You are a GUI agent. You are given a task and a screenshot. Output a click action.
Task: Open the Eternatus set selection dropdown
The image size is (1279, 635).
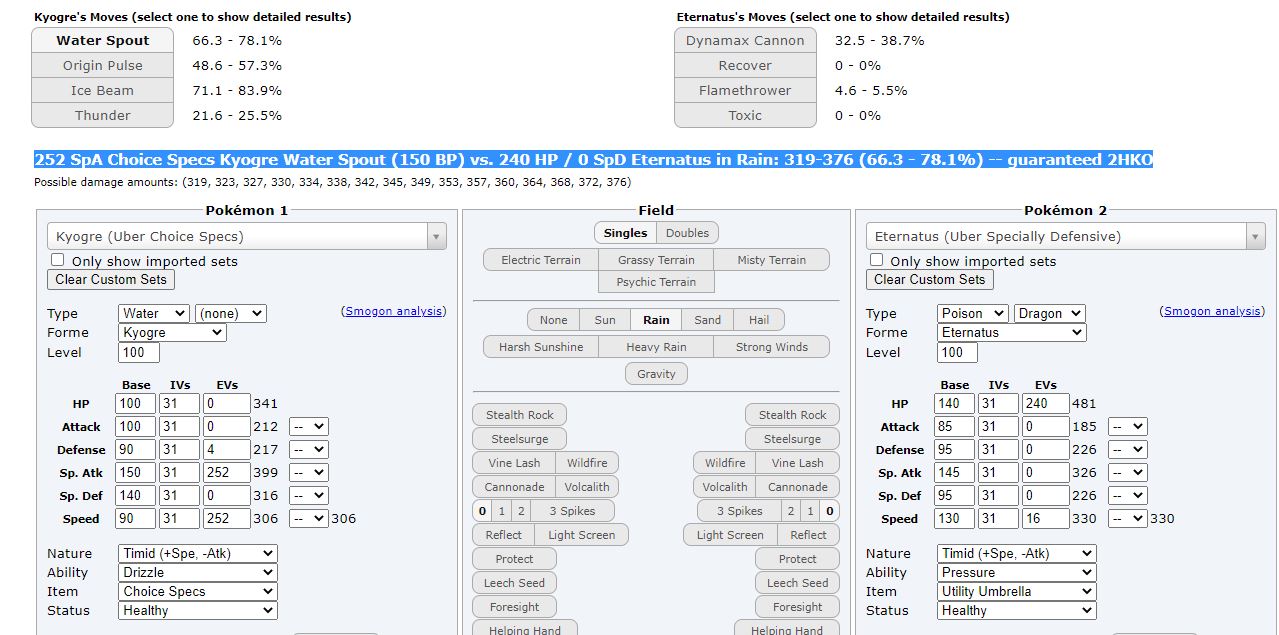pyautogui.click(x=1066, y=236)
